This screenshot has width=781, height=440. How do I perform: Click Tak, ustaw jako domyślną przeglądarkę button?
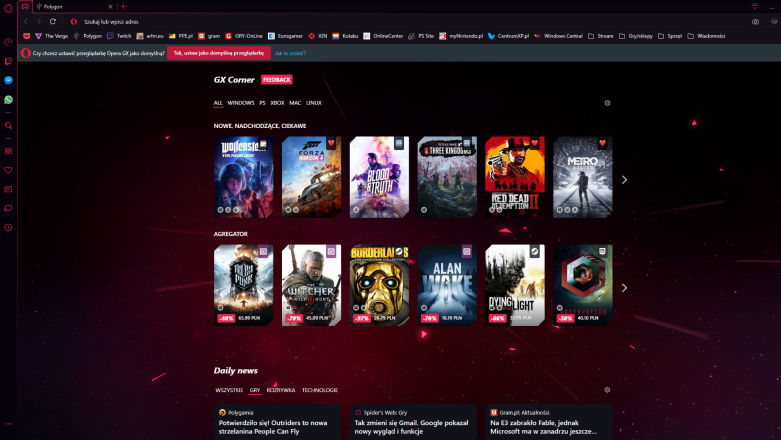(219, 53)
